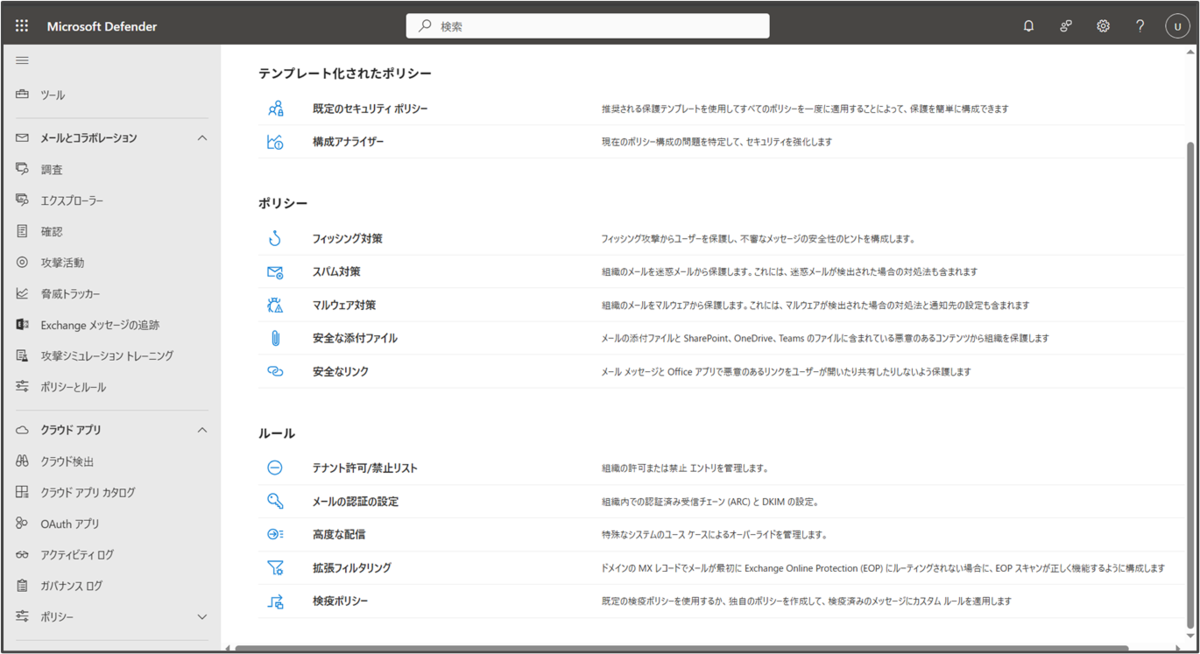The width and height of the screenshot is (1200, 654).
Task: Click the 既定のセキュリティ ポリシー row icon
Action: pyautogui.click(x=275, y=109)
